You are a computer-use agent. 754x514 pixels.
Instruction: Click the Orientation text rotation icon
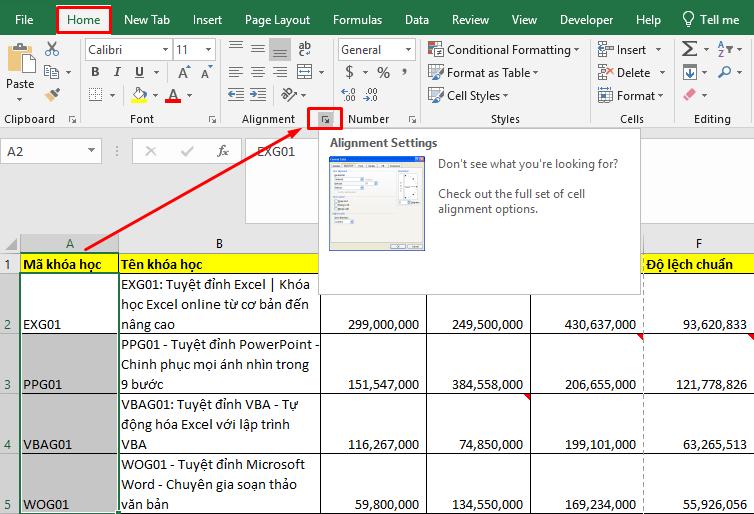[x=289, y=95]
